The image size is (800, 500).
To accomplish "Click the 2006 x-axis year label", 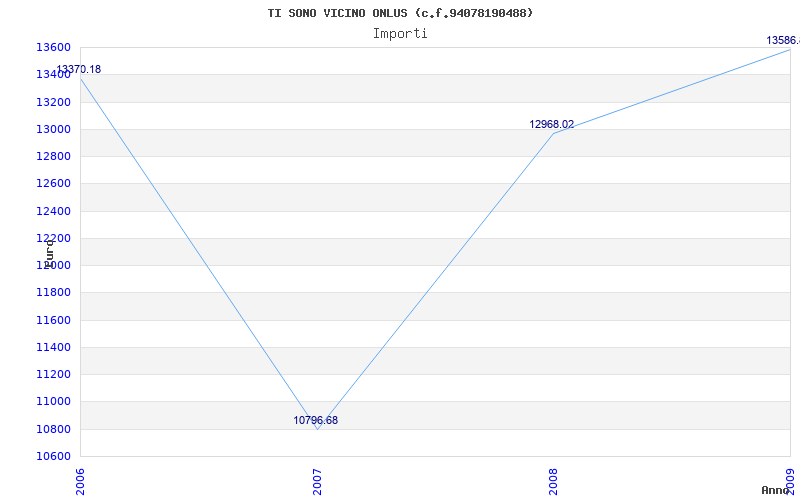I will tap(80, 482).
